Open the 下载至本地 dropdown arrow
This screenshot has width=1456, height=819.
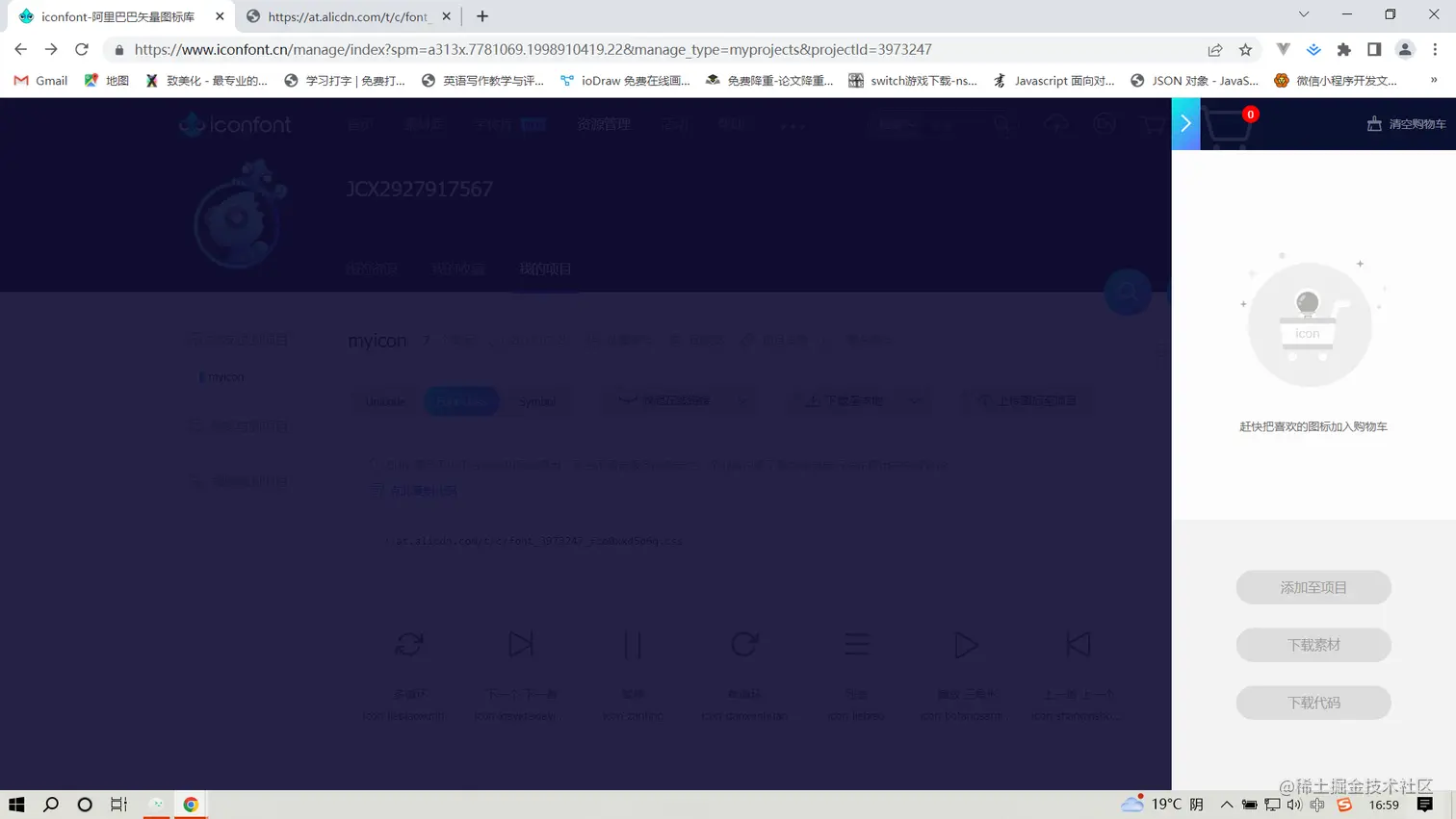click(x=915, y=401)
